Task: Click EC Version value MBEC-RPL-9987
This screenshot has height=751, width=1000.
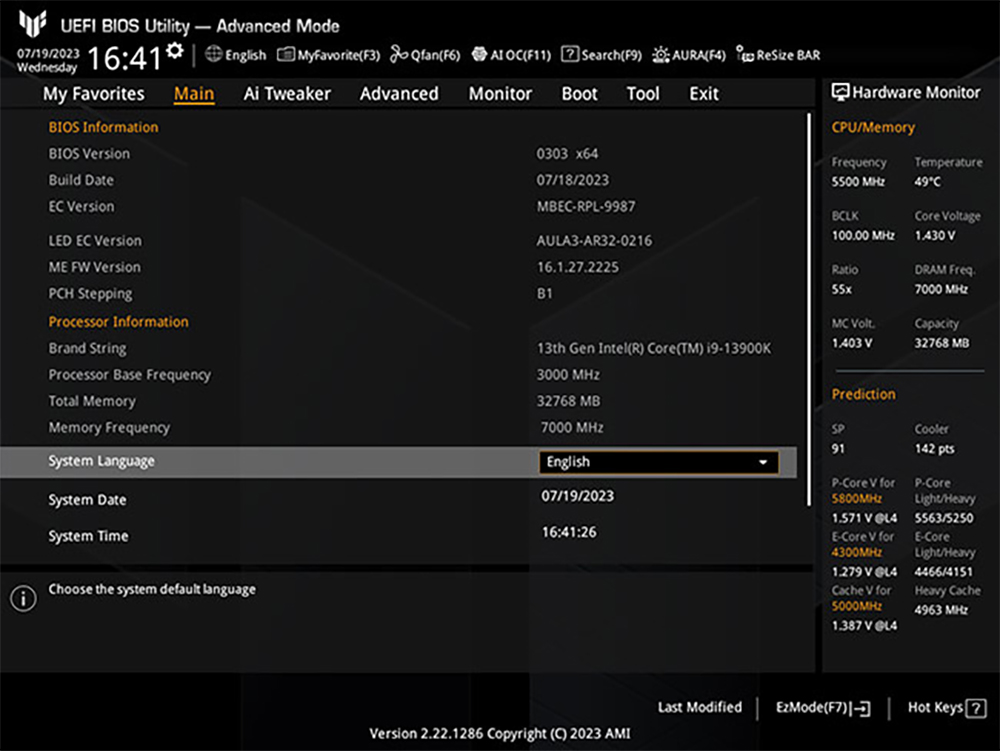Action: point(585,207)
